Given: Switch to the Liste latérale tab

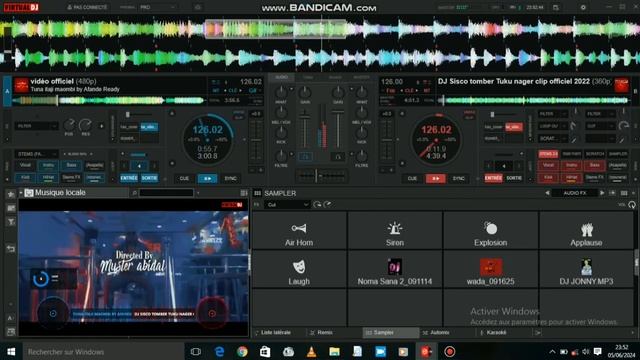Looking at the screenshot, I should [276, 333].
